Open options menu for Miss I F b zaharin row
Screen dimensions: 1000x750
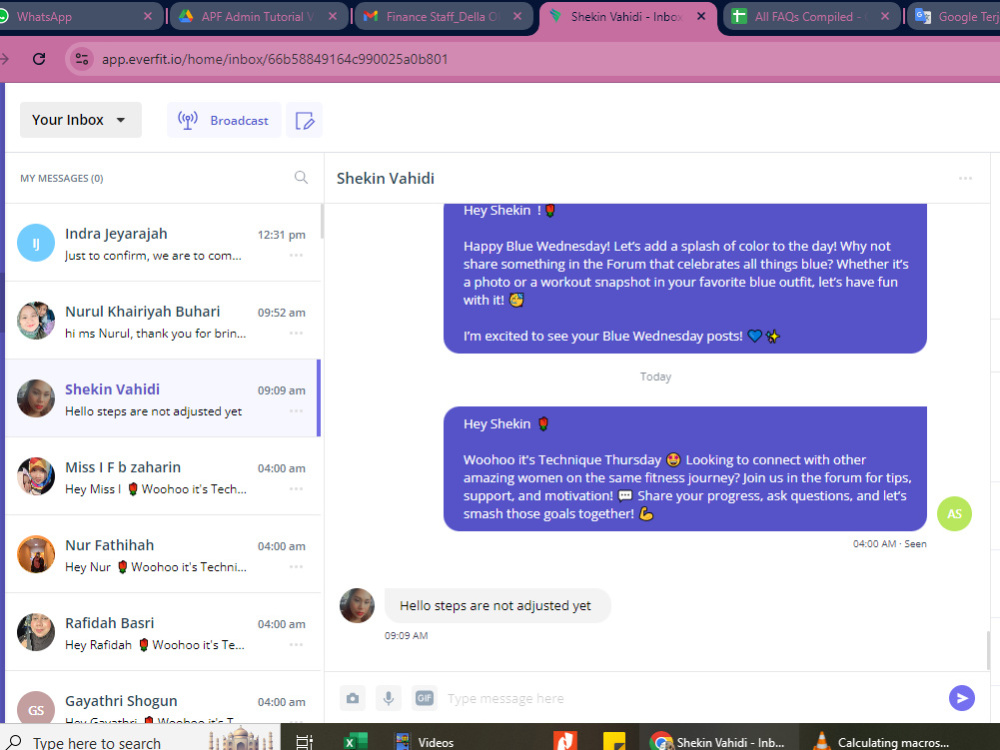click(x=296, y=489)
